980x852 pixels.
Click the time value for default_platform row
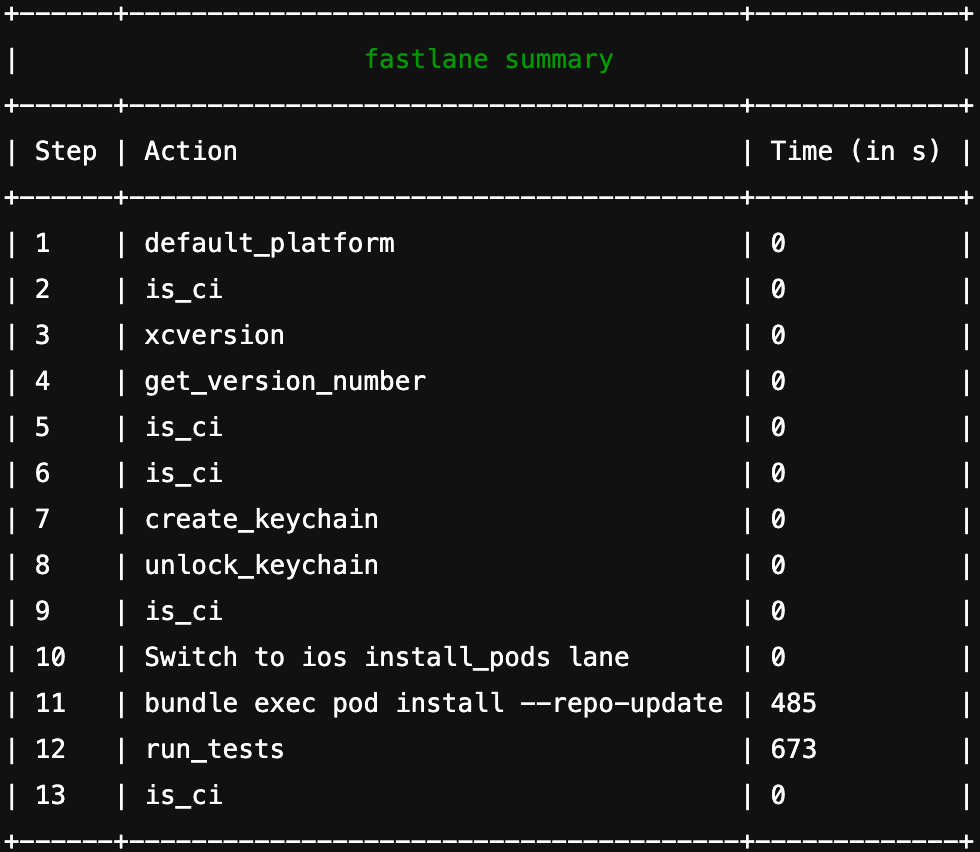[778, 244]
